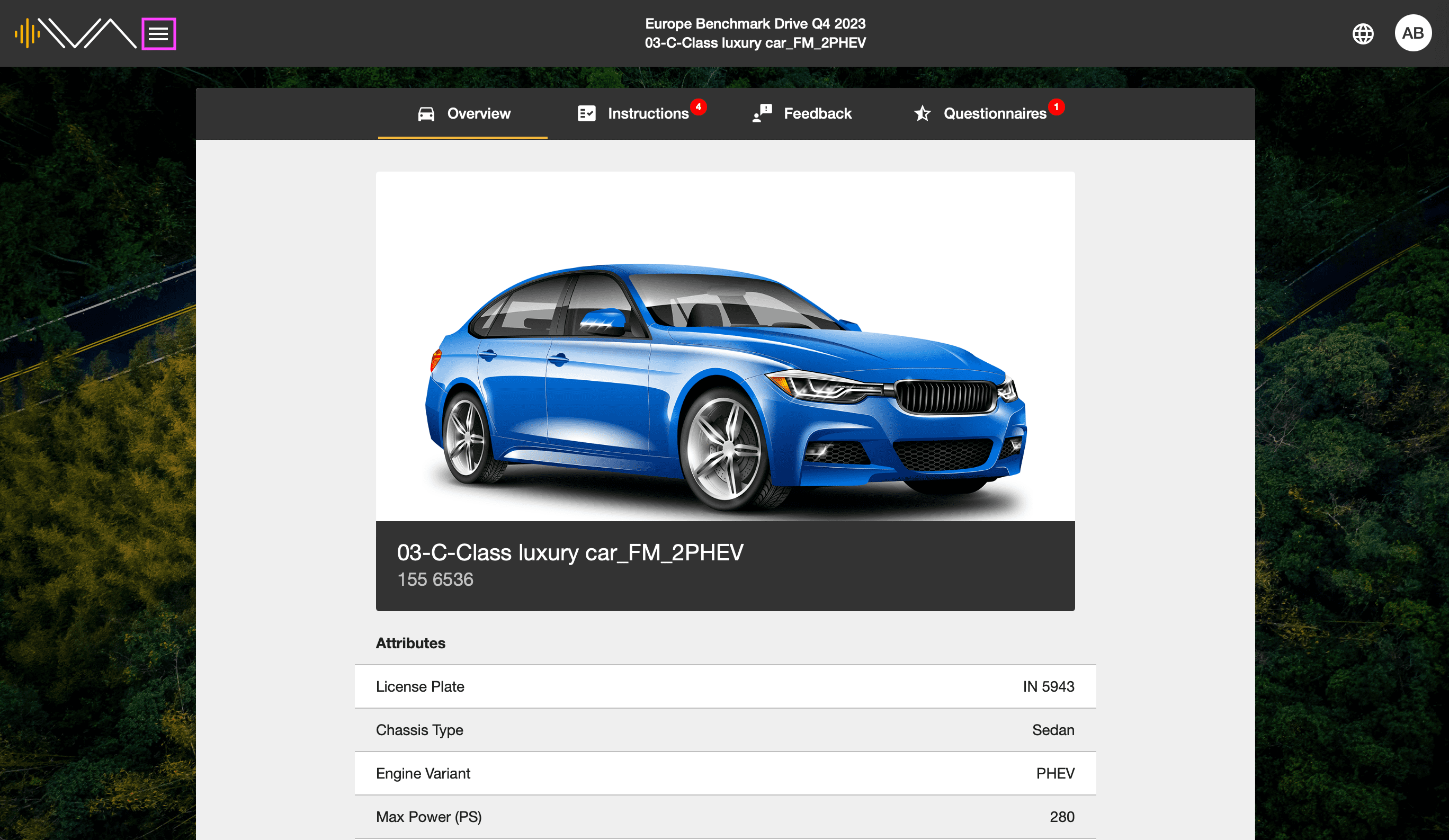
Task: Click the globe/language icon
Action: tap(1363, 33)
